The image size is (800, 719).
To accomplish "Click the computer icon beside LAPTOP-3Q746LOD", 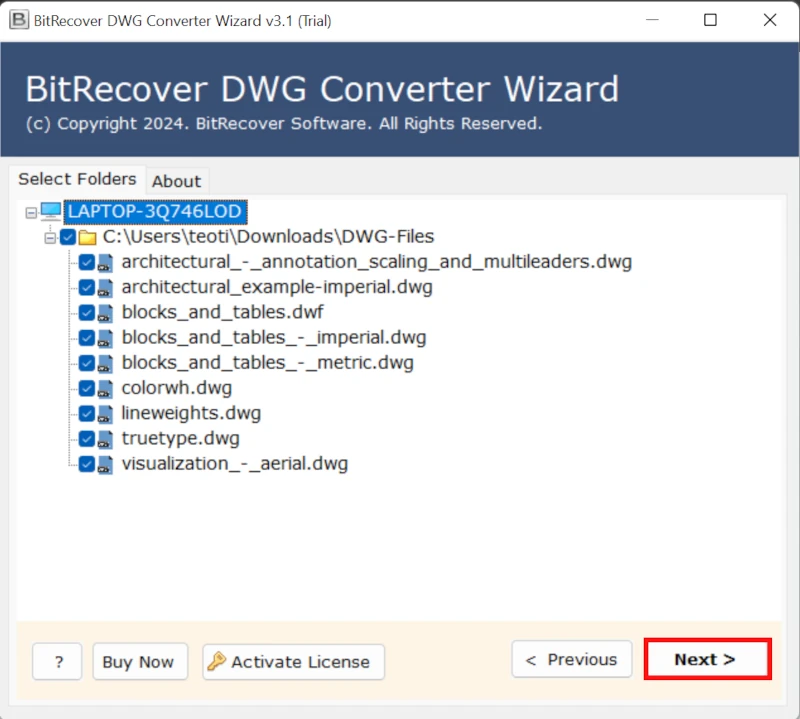I will click(x=52, y=211).
